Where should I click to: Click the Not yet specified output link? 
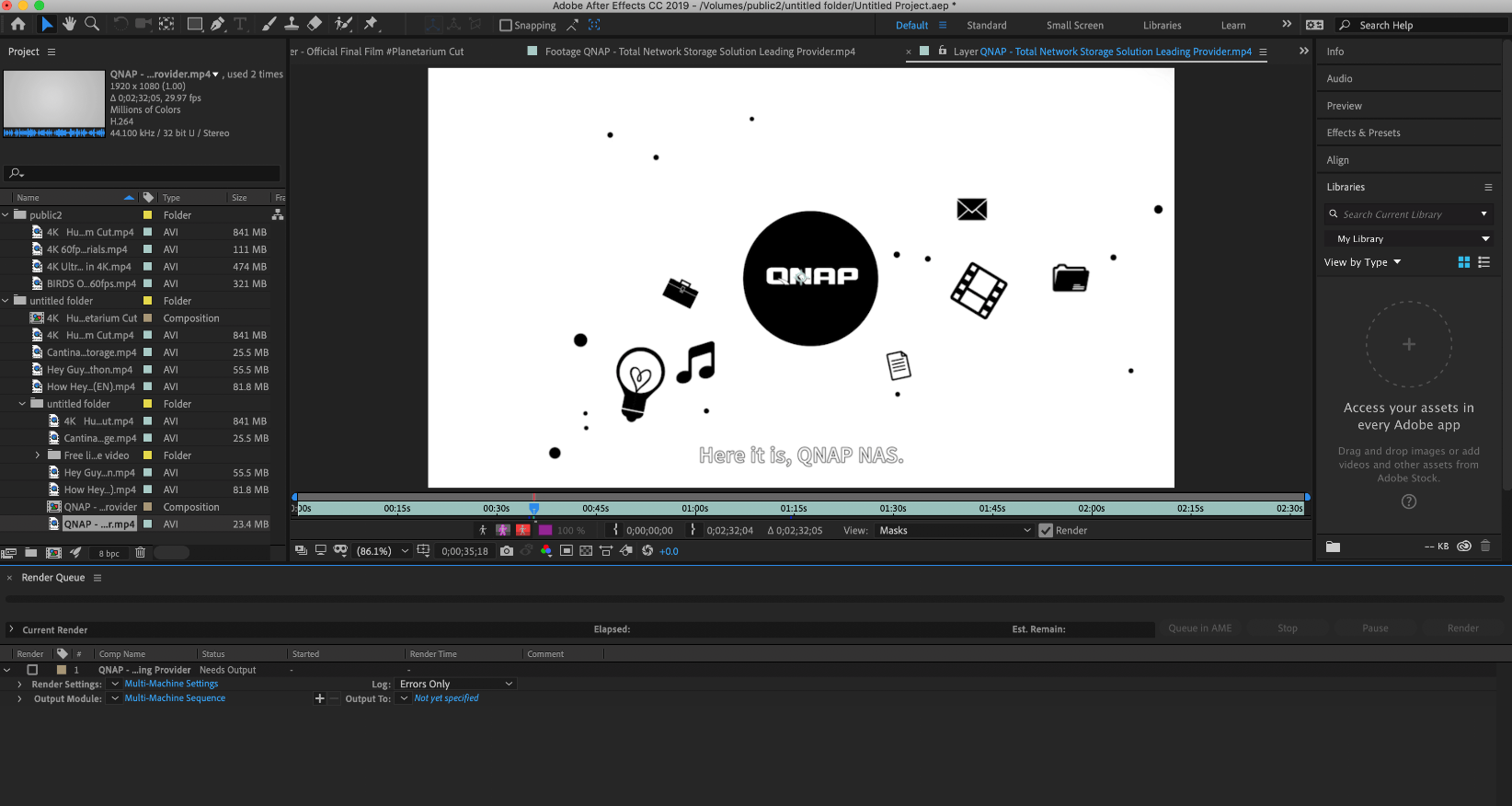tap(446, 698)
